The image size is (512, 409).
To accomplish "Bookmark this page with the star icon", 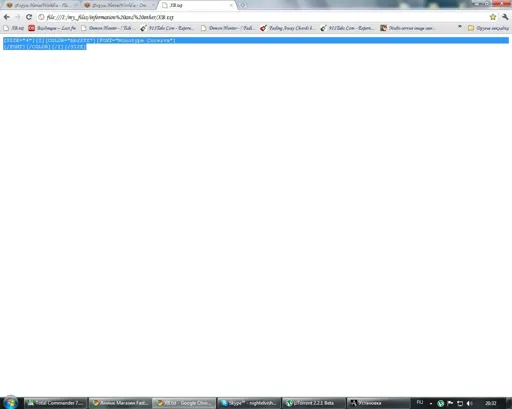I will [x=493, y=17].
